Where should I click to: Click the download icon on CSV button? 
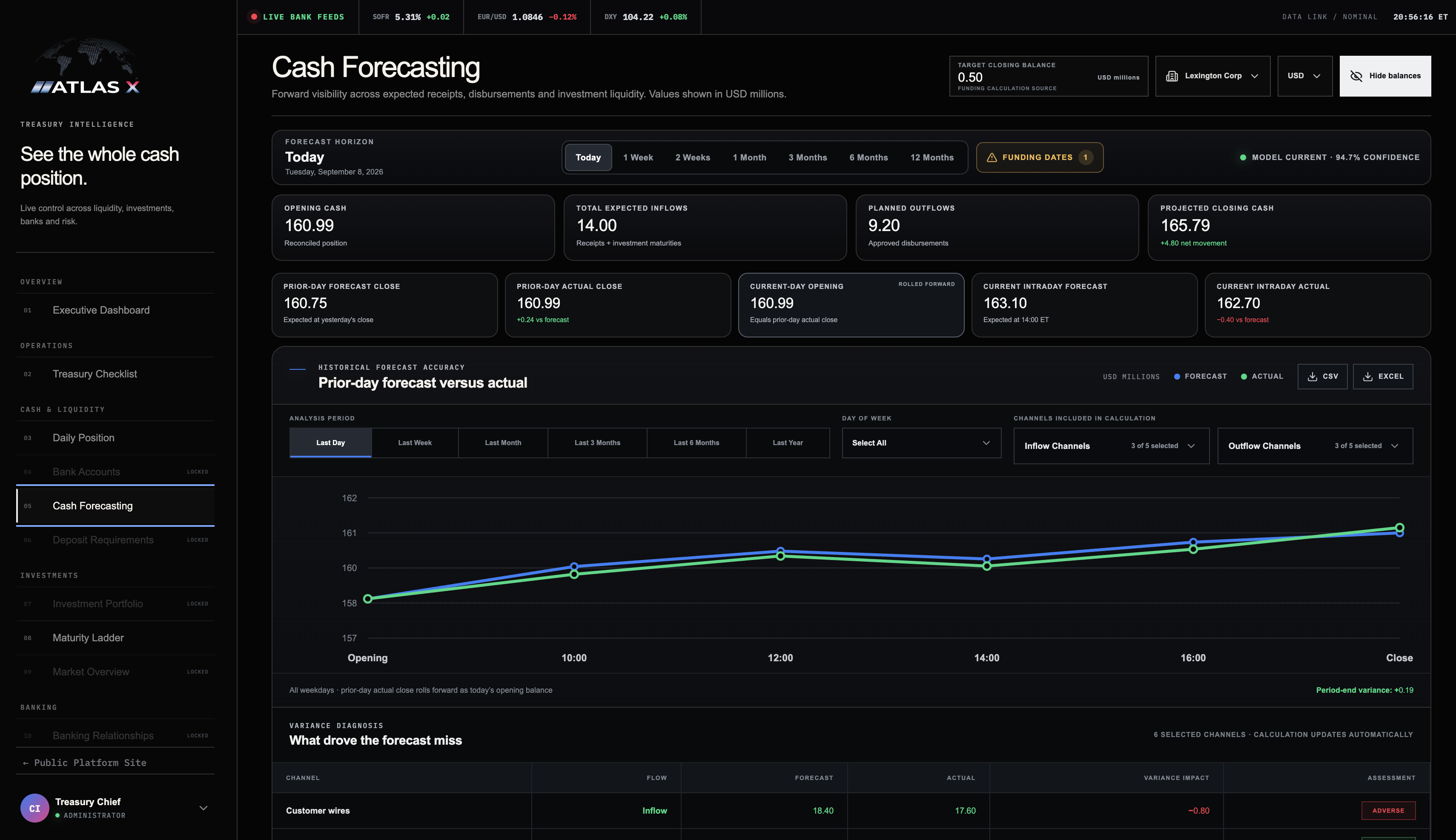[1312, 376]
